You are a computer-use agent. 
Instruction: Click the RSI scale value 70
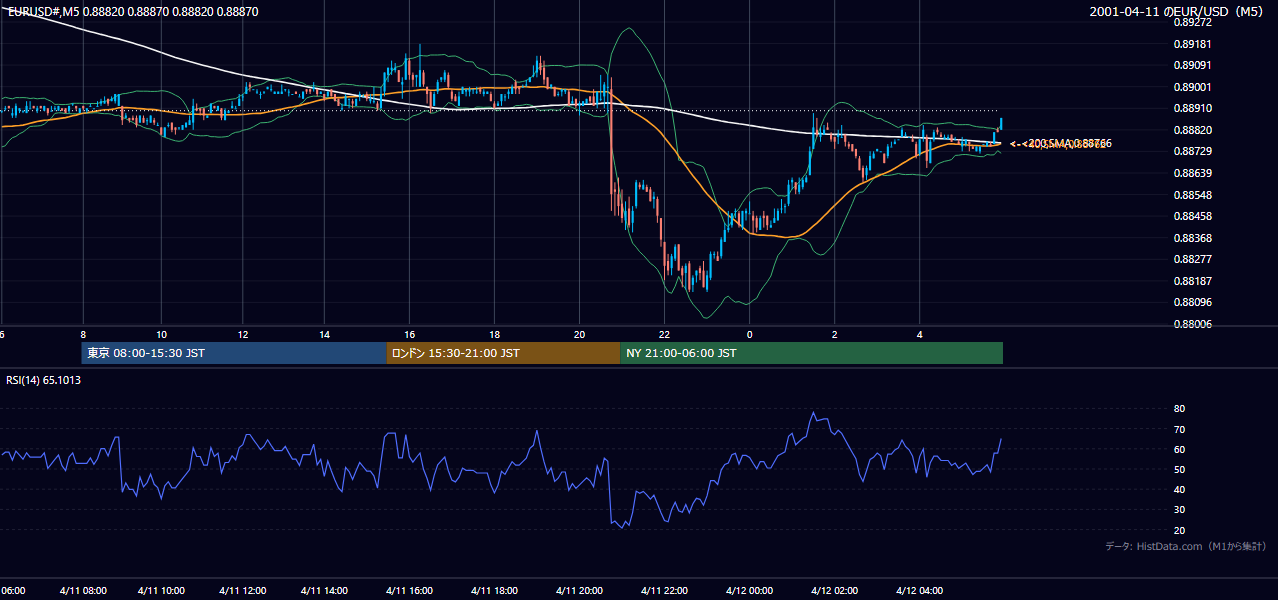tap(1180, 429)
